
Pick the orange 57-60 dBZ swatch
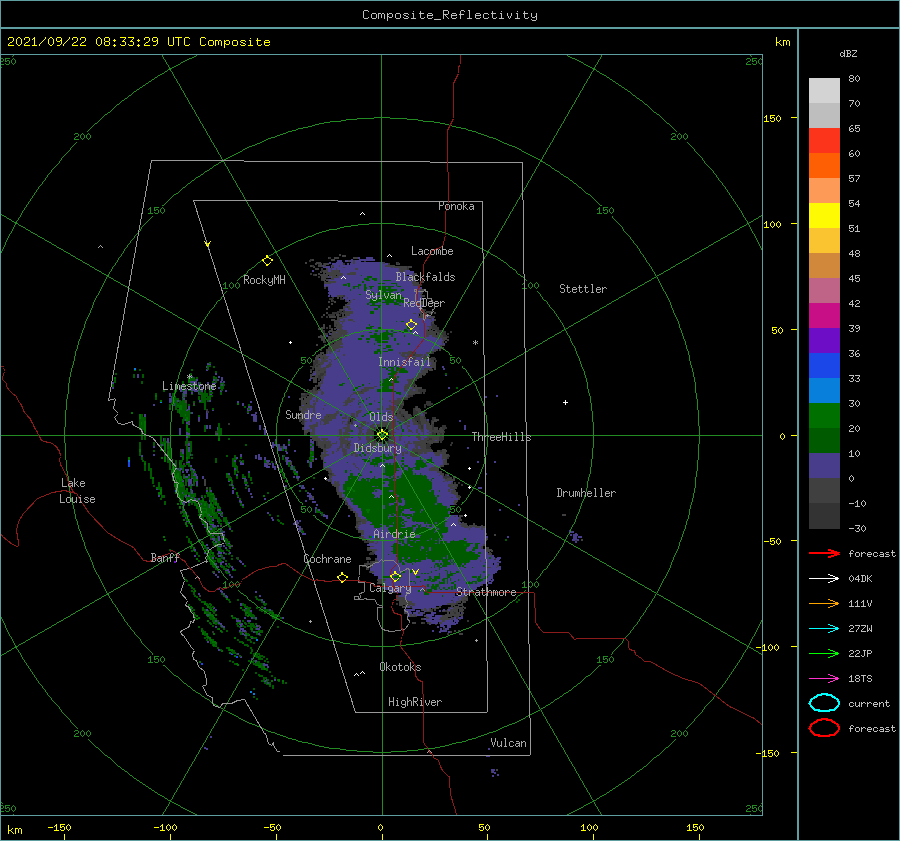click(x=824, y=166)
